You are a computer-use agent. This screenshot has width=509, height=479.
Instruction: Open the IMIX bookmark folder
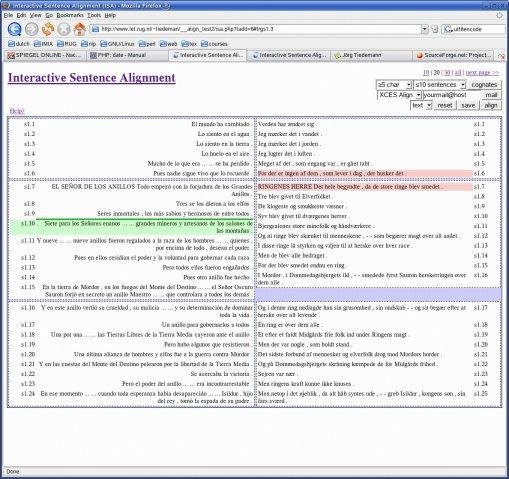pyautogui.click(x=43, y=44)
